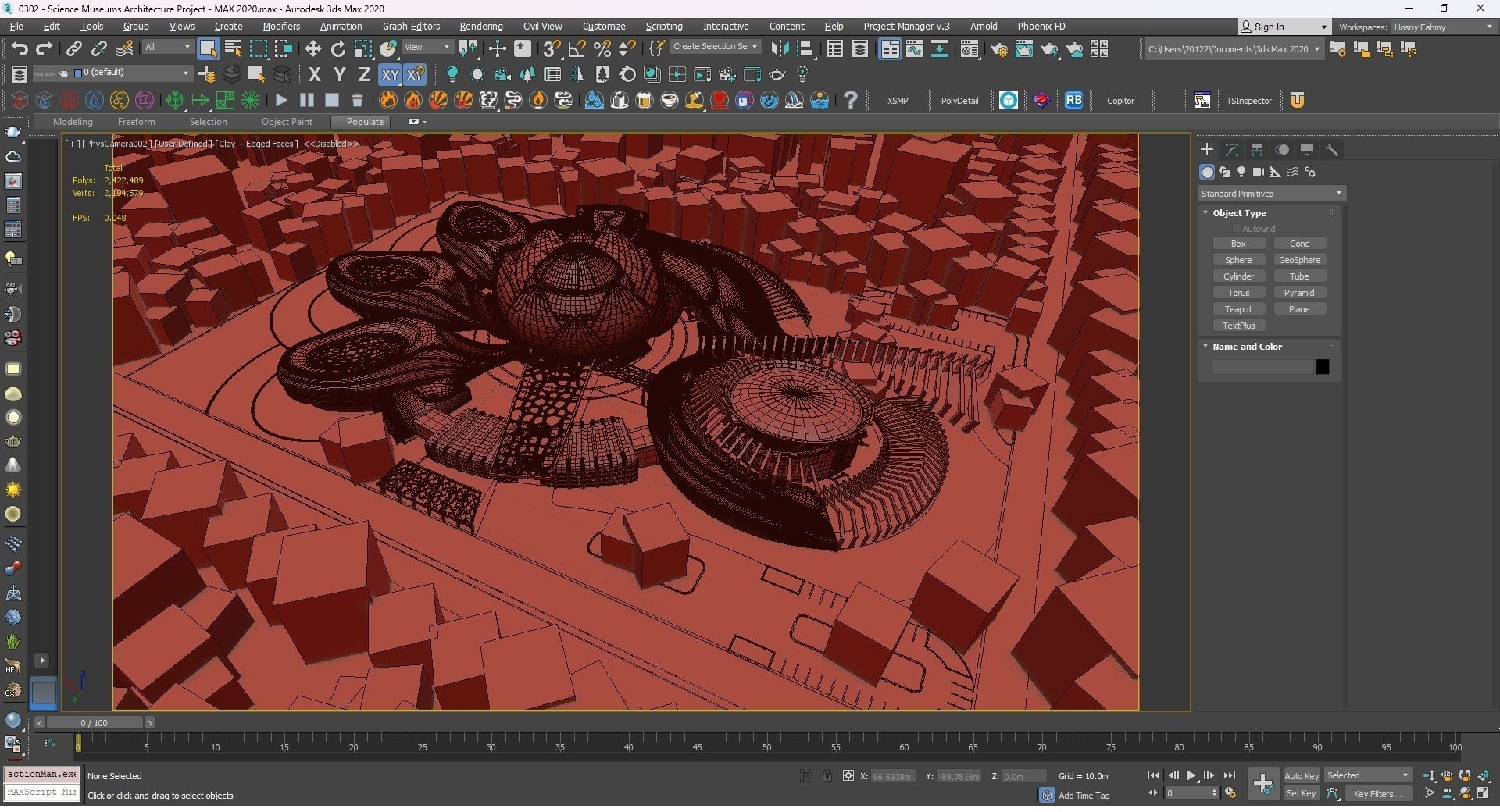The width and height of the screenshot is (1500, 812).
Task: Toggle Angle Snap
Action: tap(577, 49)
